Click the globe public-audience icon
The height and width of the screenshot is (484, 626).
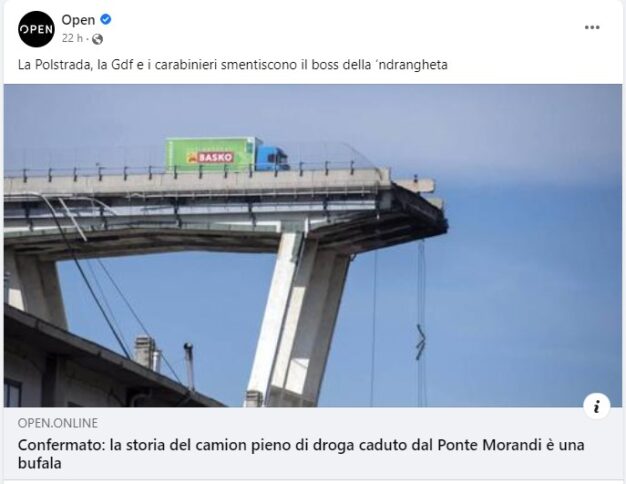97,39
